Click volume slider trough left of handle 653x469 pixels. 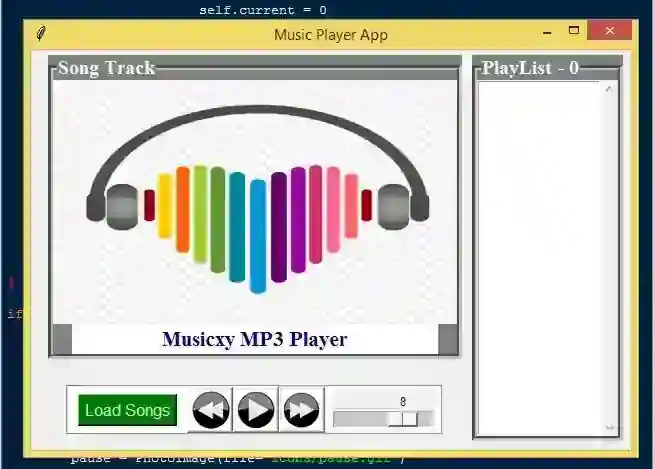[361, 419]
